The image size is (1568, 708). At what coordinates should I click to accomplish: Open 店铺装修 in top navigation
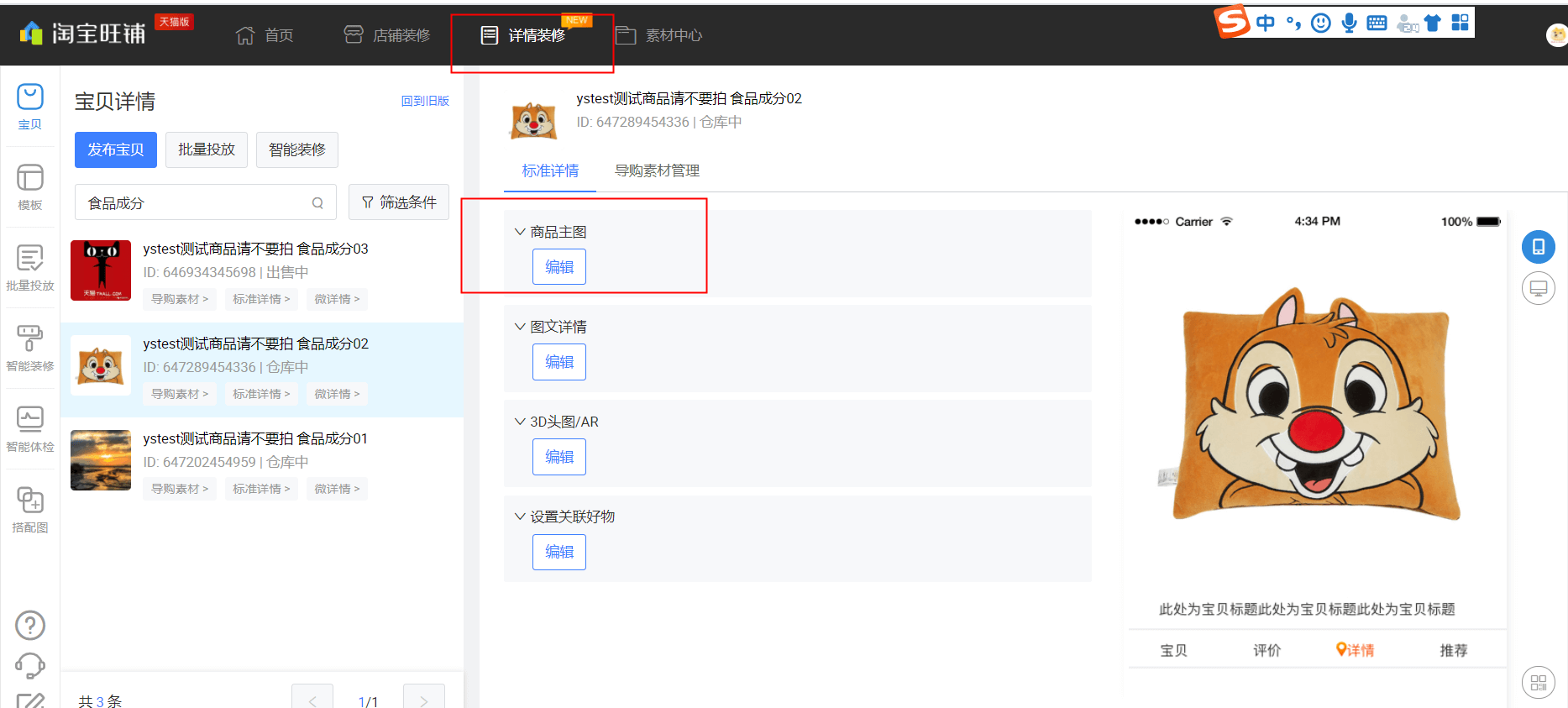coord(387,35)
